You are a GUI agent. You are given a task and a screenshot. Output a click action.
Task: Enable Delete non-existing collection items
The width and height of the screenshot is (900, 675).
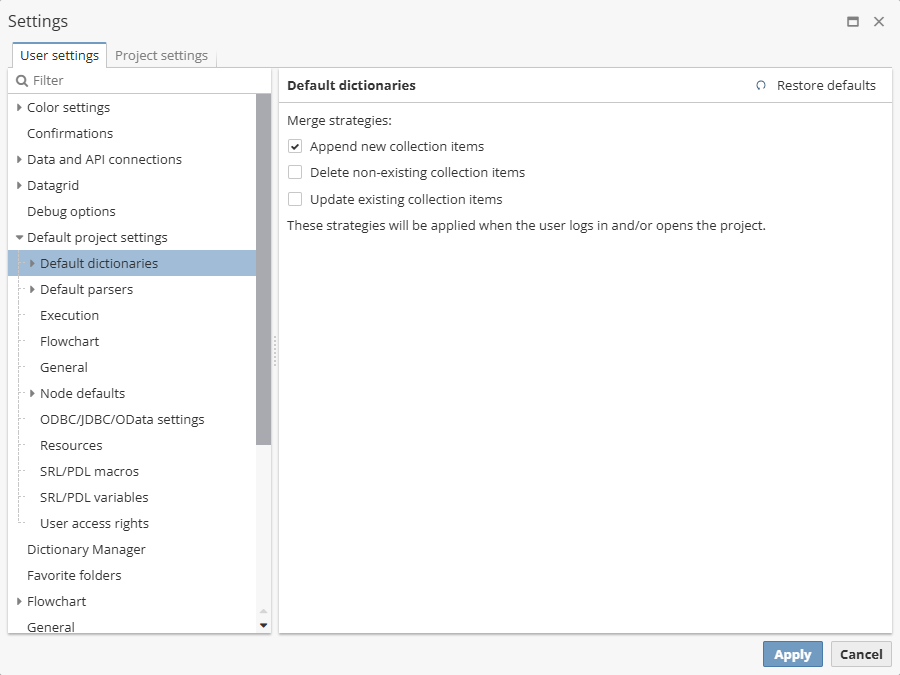click(295, 171)
